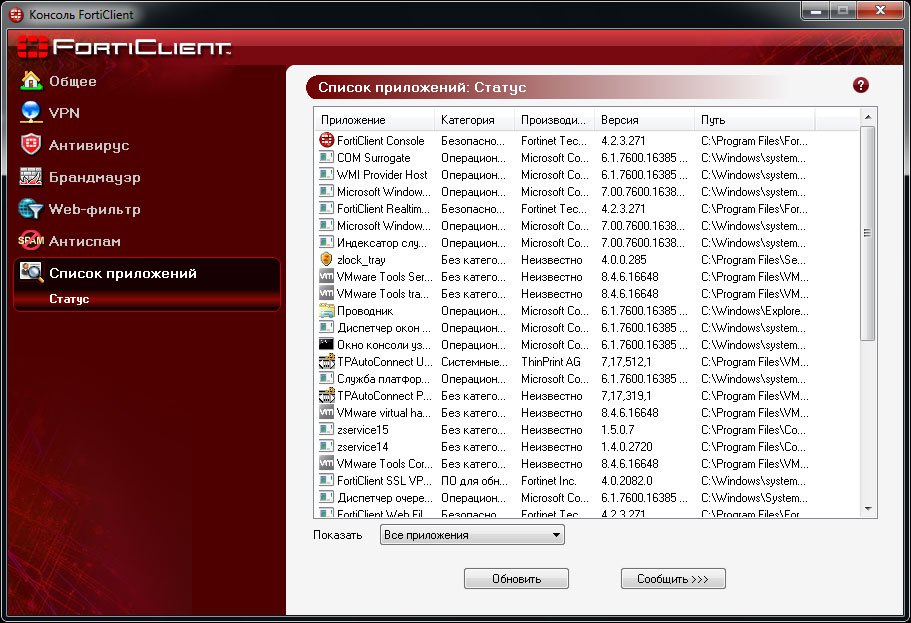Click the VMware virtual ha... vm icon
The image size is (911, 623).
coord(327,413)
